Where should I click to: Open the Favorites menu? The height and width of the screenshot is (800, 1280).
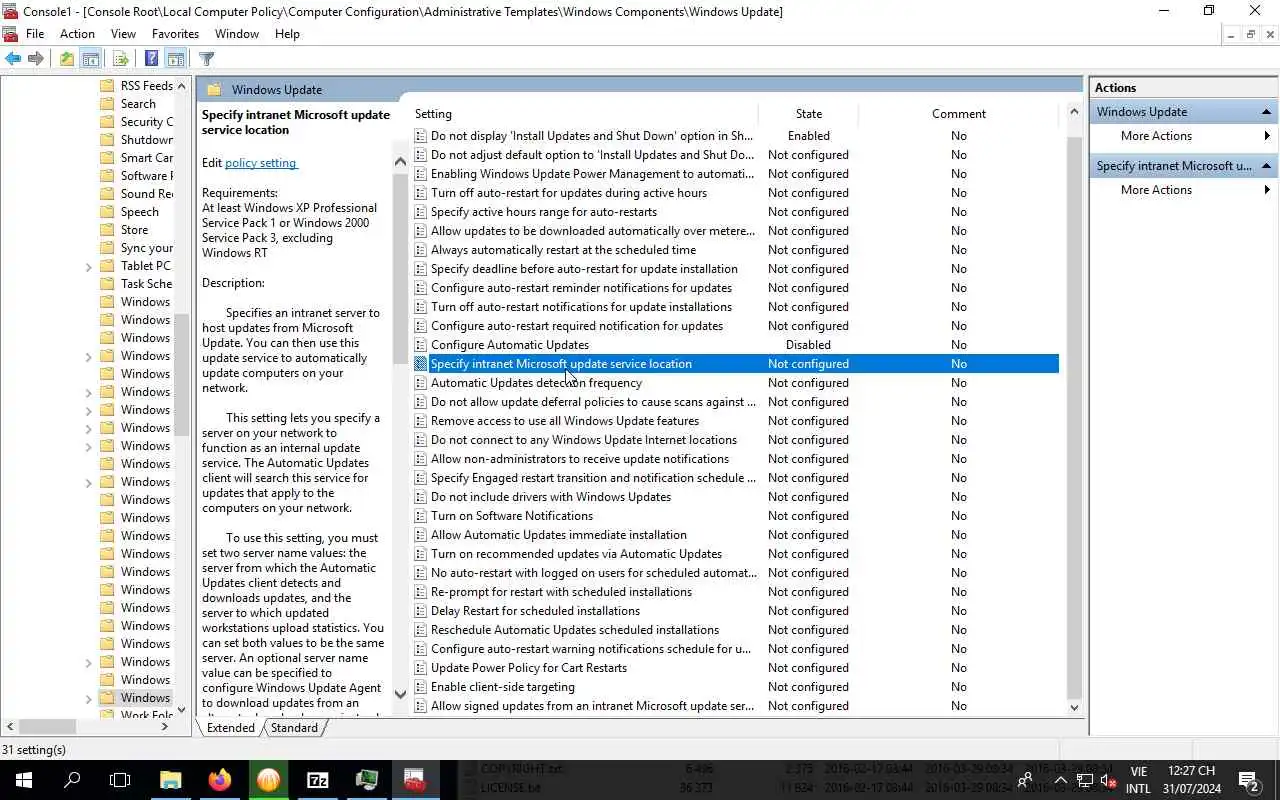click(x=175, y=33)
